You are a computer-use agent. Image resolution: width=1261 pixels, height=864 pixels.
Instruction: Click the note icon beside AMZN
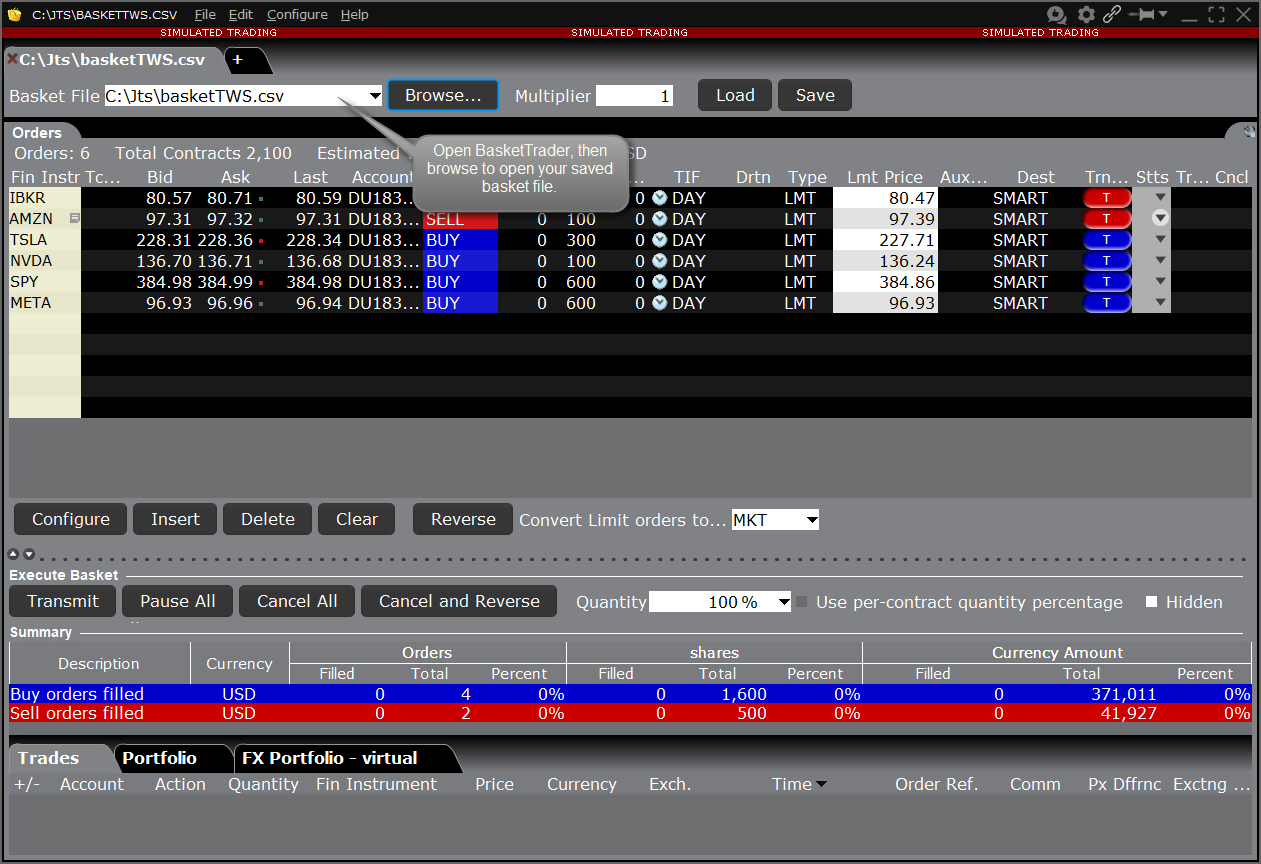(x=74, y=219)
